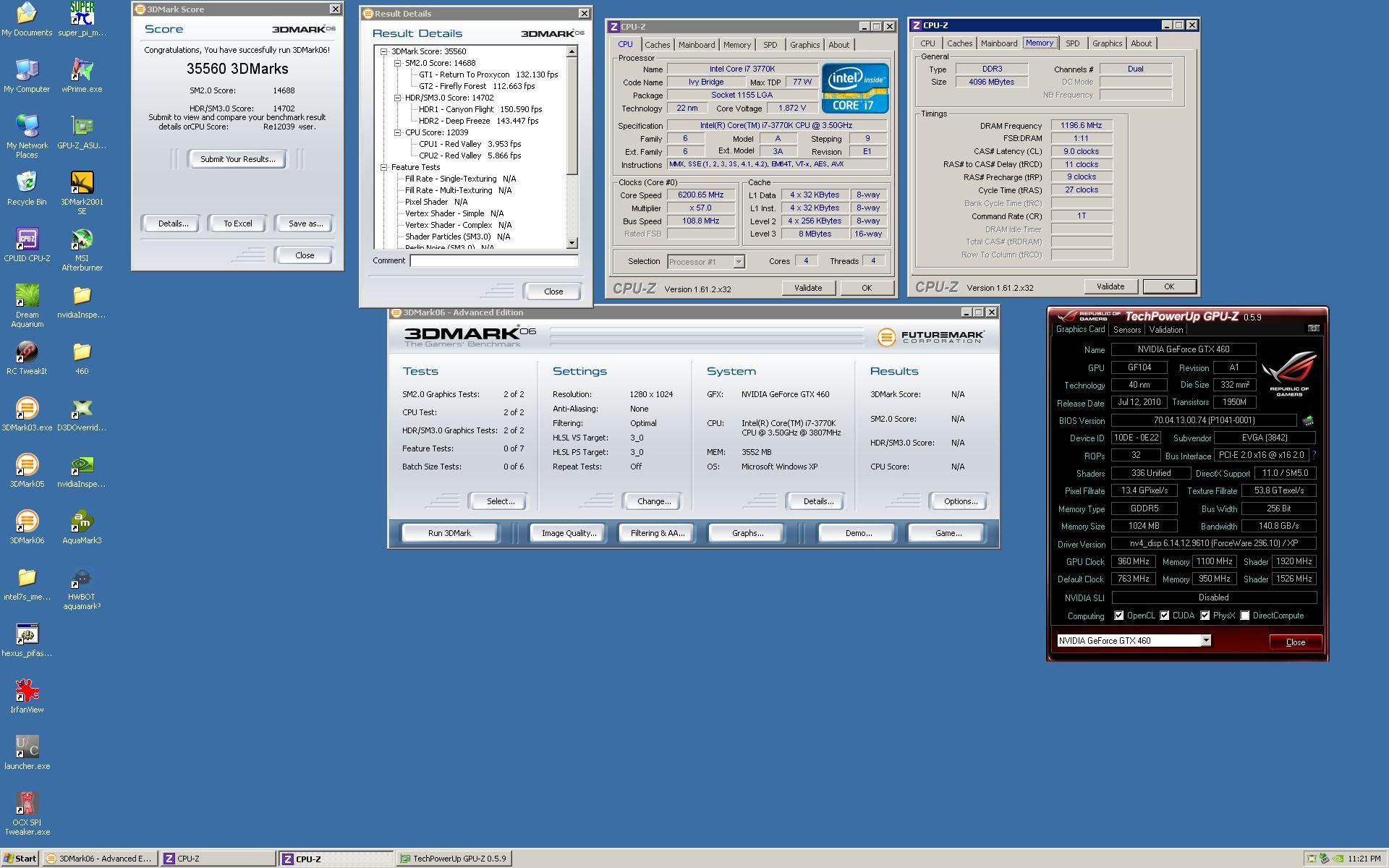Screen dimensions: 1389x868
Task: Launch RC TweakIt desktop icon
Action: pos(27,358)
